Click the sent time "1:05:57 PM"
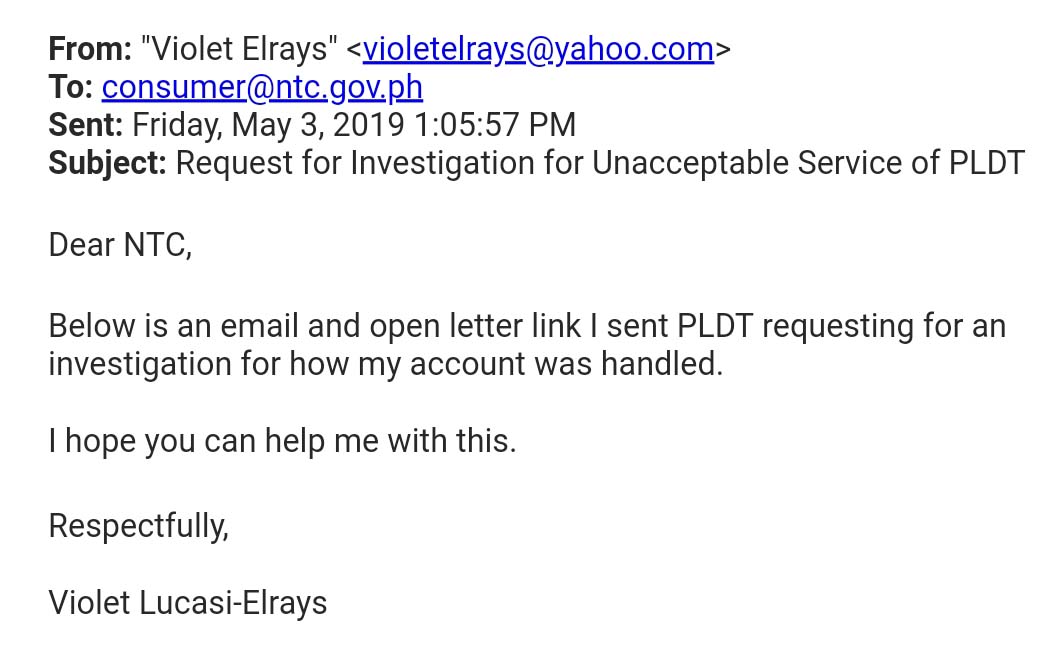The height and width of the screenshot is (667, 1048). (490, 125)
